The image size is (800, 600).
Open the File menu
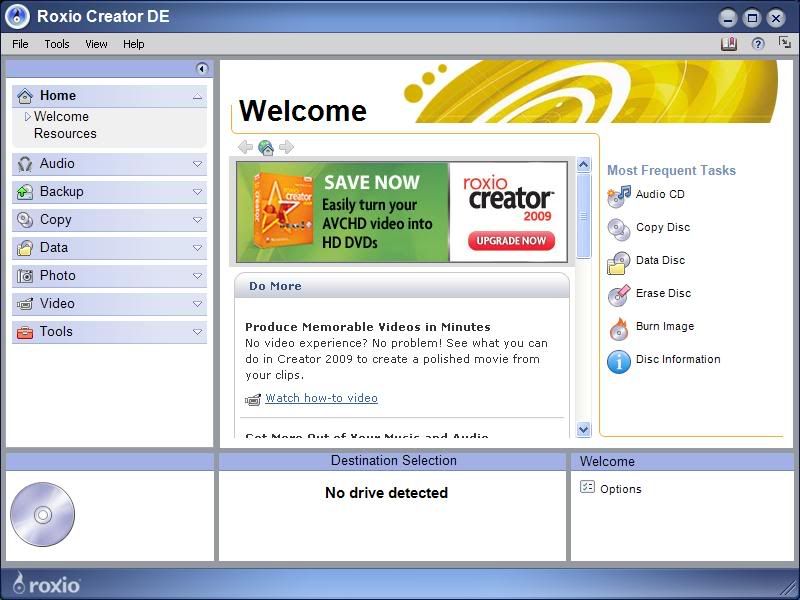(x=20, y=44)
